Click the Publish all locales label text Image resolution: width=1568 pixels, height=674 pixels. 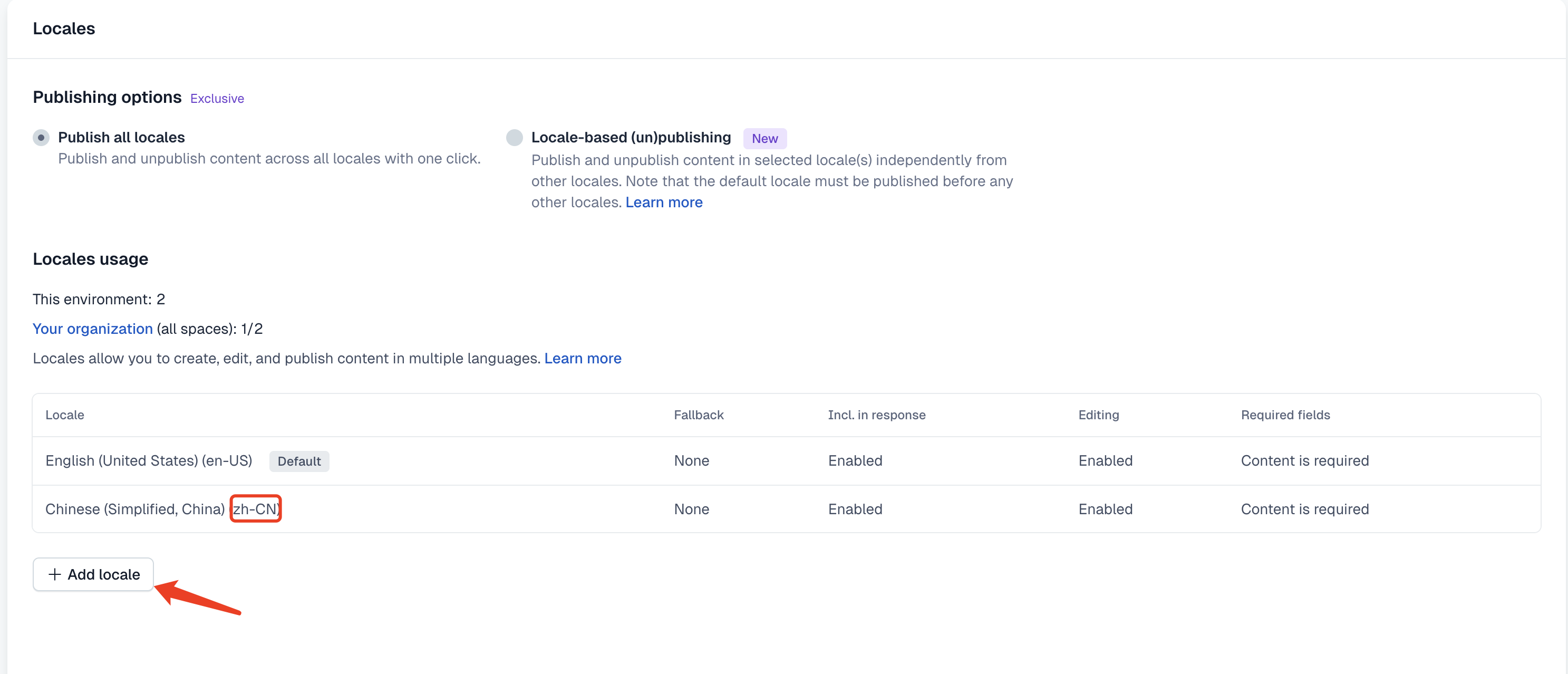(x=121, y=138)
